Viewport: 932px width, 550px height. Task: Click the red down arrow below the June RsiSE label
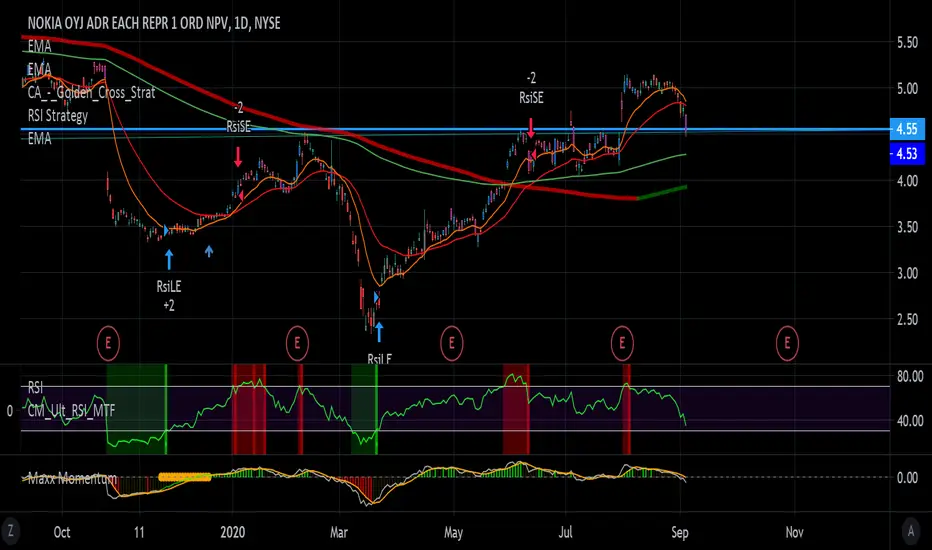click(x=531, y=128)
